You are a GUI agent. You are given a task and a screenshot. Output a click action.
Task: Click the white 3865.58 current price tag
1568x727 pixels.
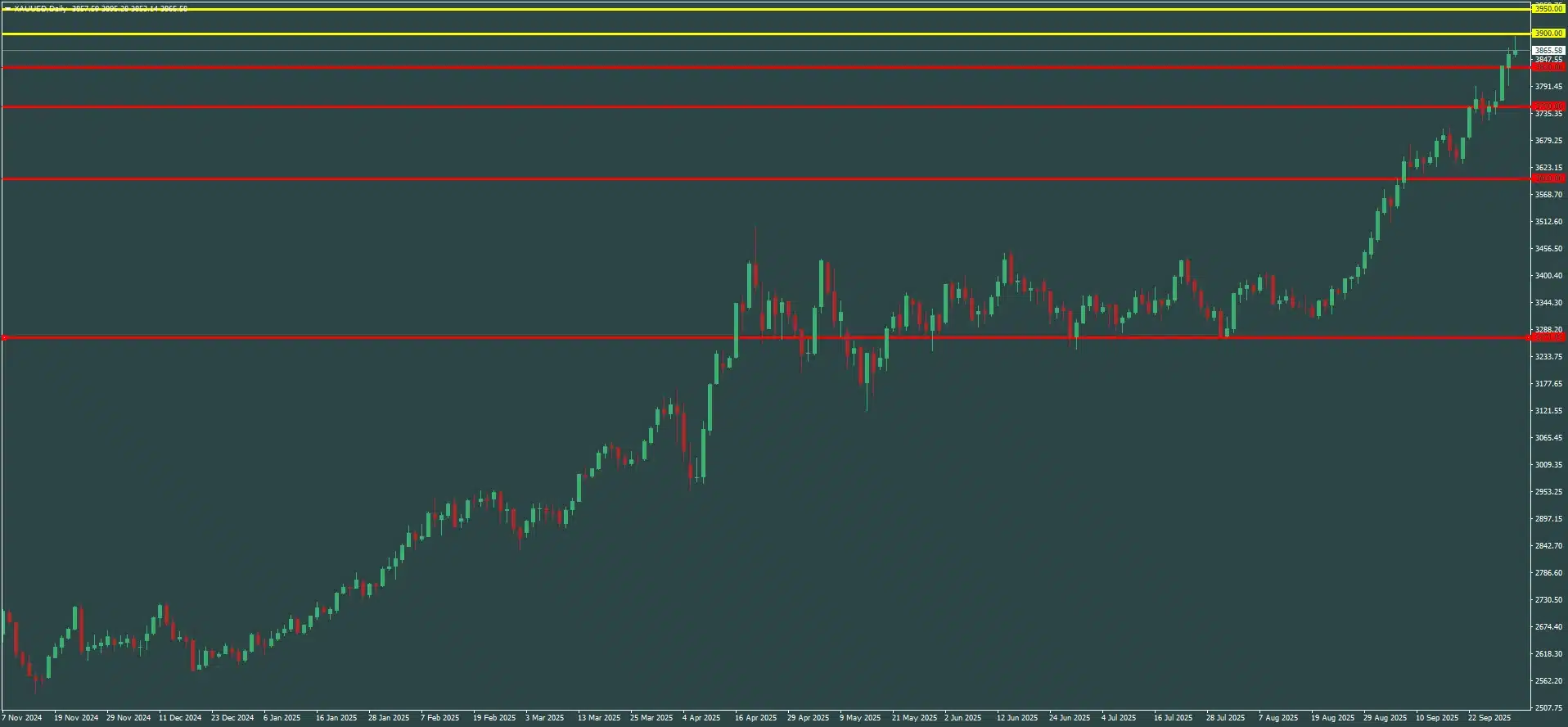pyautogui.click(x=1548, y=51)
